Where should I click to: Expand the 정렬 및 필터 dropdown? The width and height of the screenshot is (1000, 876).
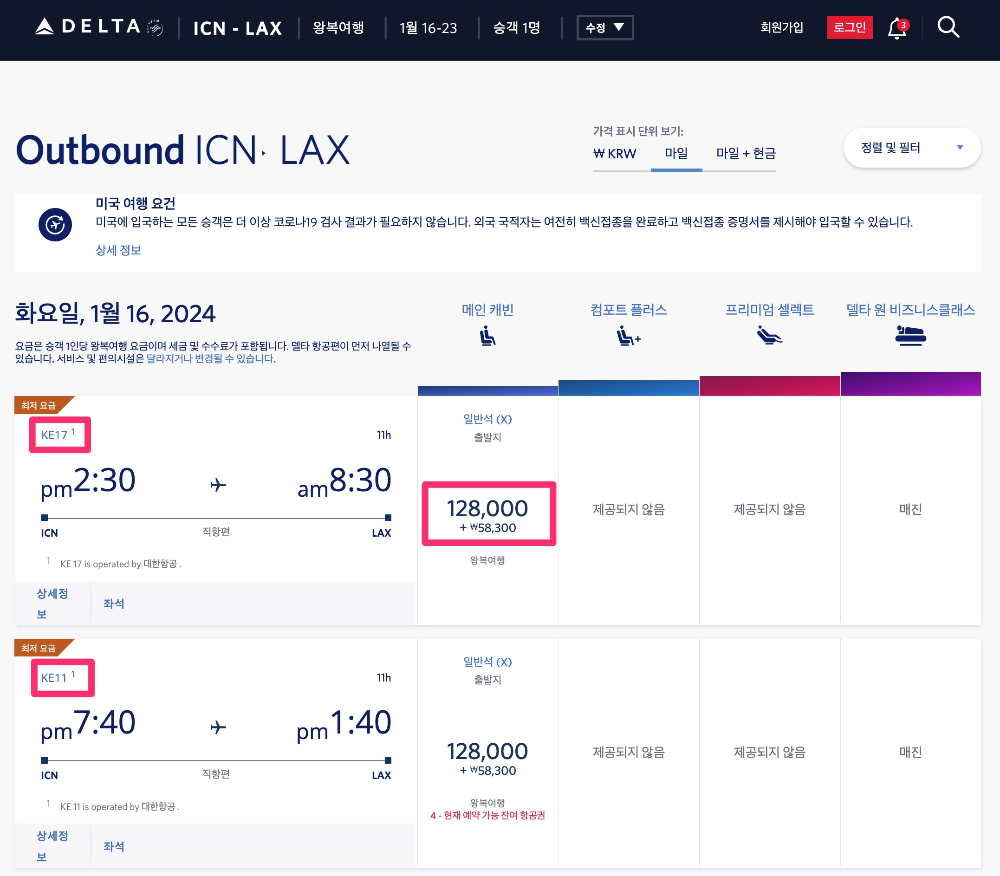click(911, 148)
